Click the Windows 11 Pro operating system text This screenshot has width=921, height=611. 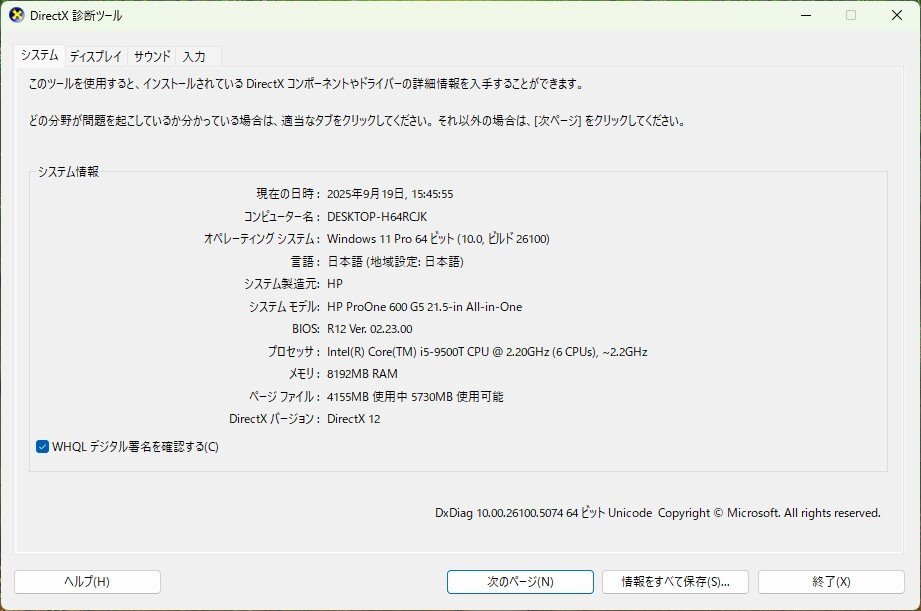click(438, 239)
